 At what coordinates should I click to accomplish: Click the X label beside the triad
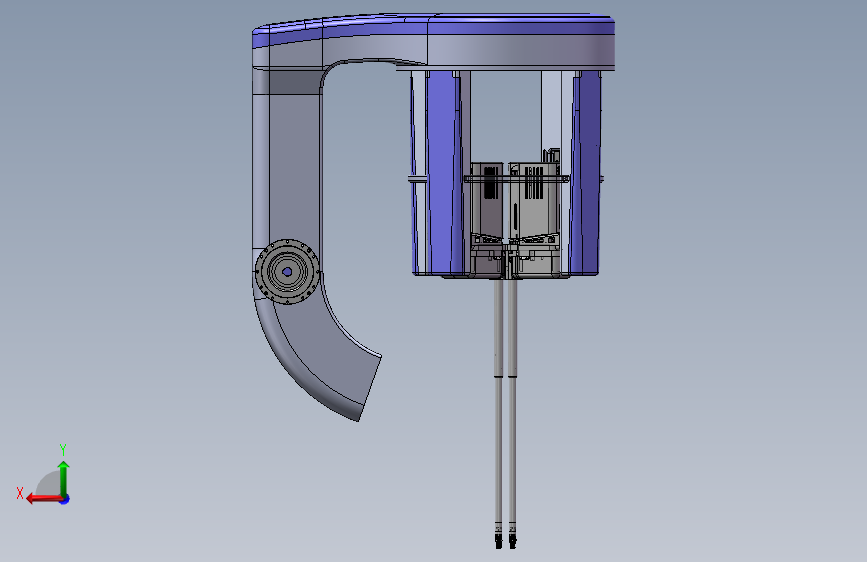[x=20, y=493]
